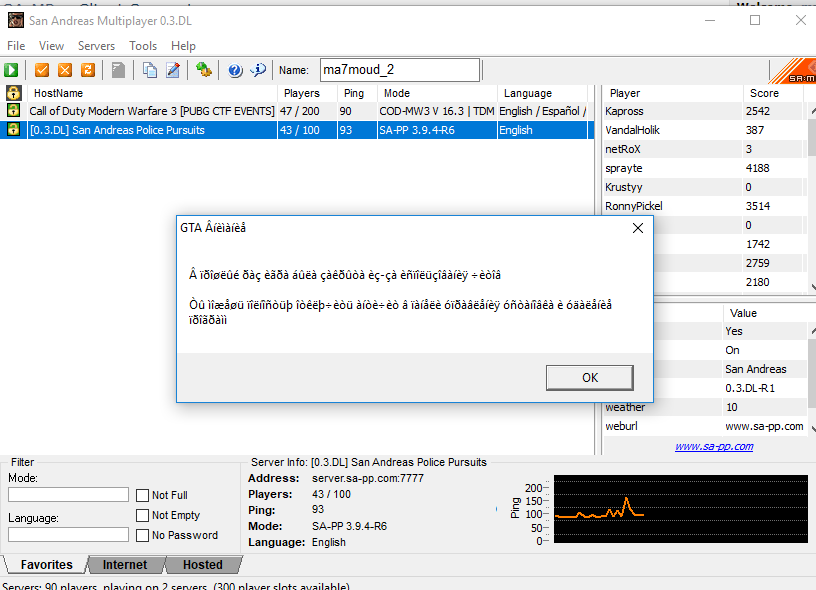Select the San Andreas Police Pursuits server row
Image resolution: width=816 pixels, height=590 pixels.
click(297, 130)
